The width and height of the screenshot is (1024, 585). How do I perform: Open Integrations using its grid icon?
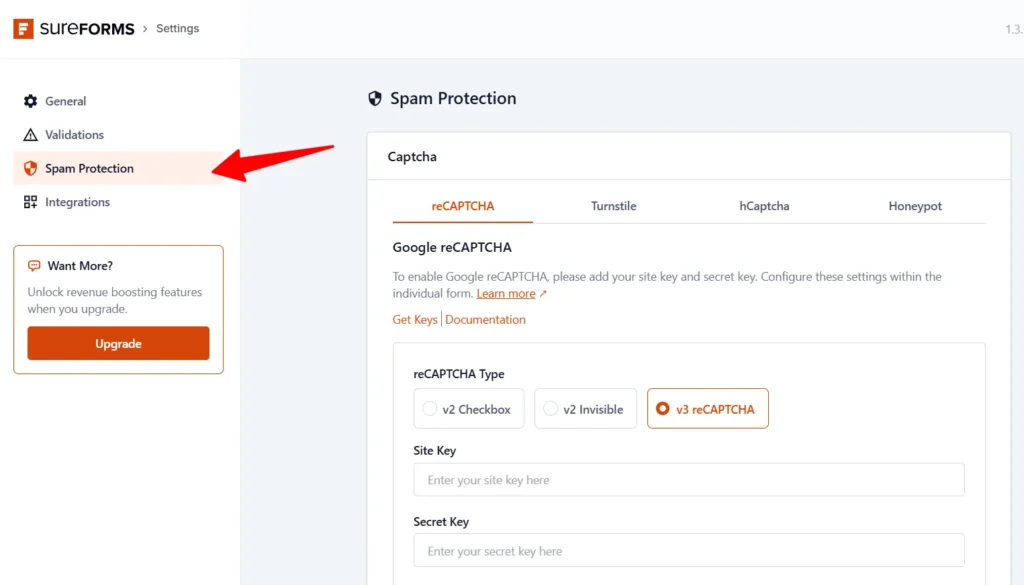click(x=29, y=202)
